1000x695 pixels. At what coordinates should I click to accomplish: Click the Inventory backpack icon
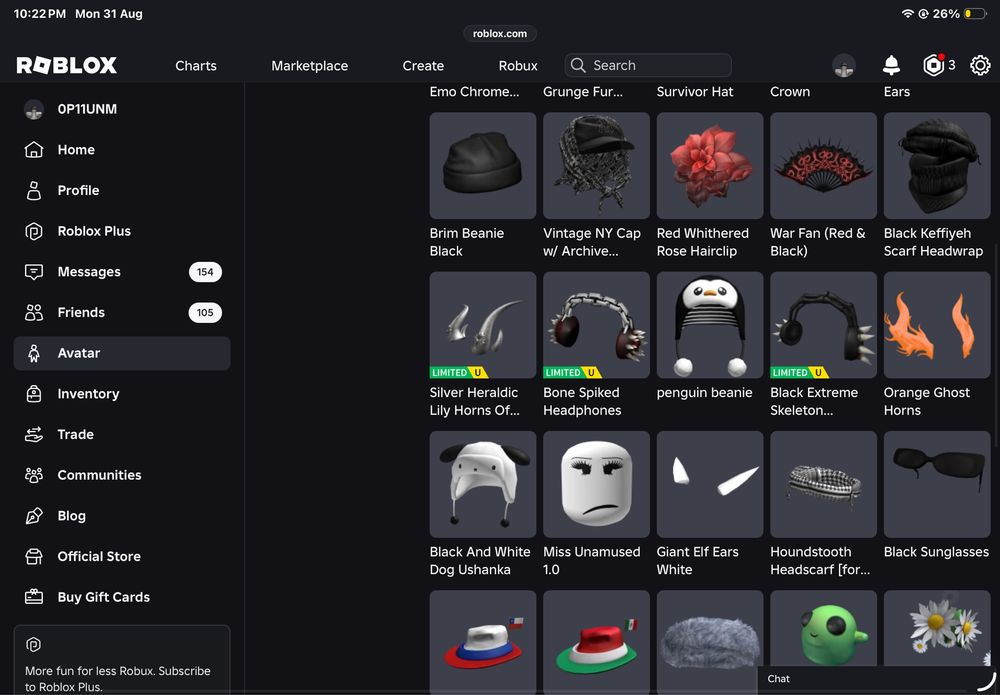click(34, 394)
